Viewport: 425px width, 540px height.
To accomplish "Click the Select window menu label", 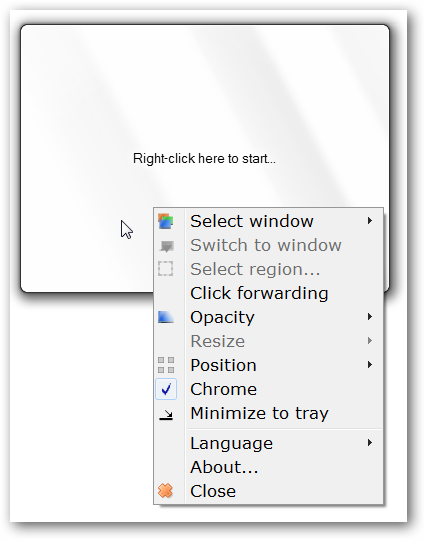I will [x=252, y=221].
